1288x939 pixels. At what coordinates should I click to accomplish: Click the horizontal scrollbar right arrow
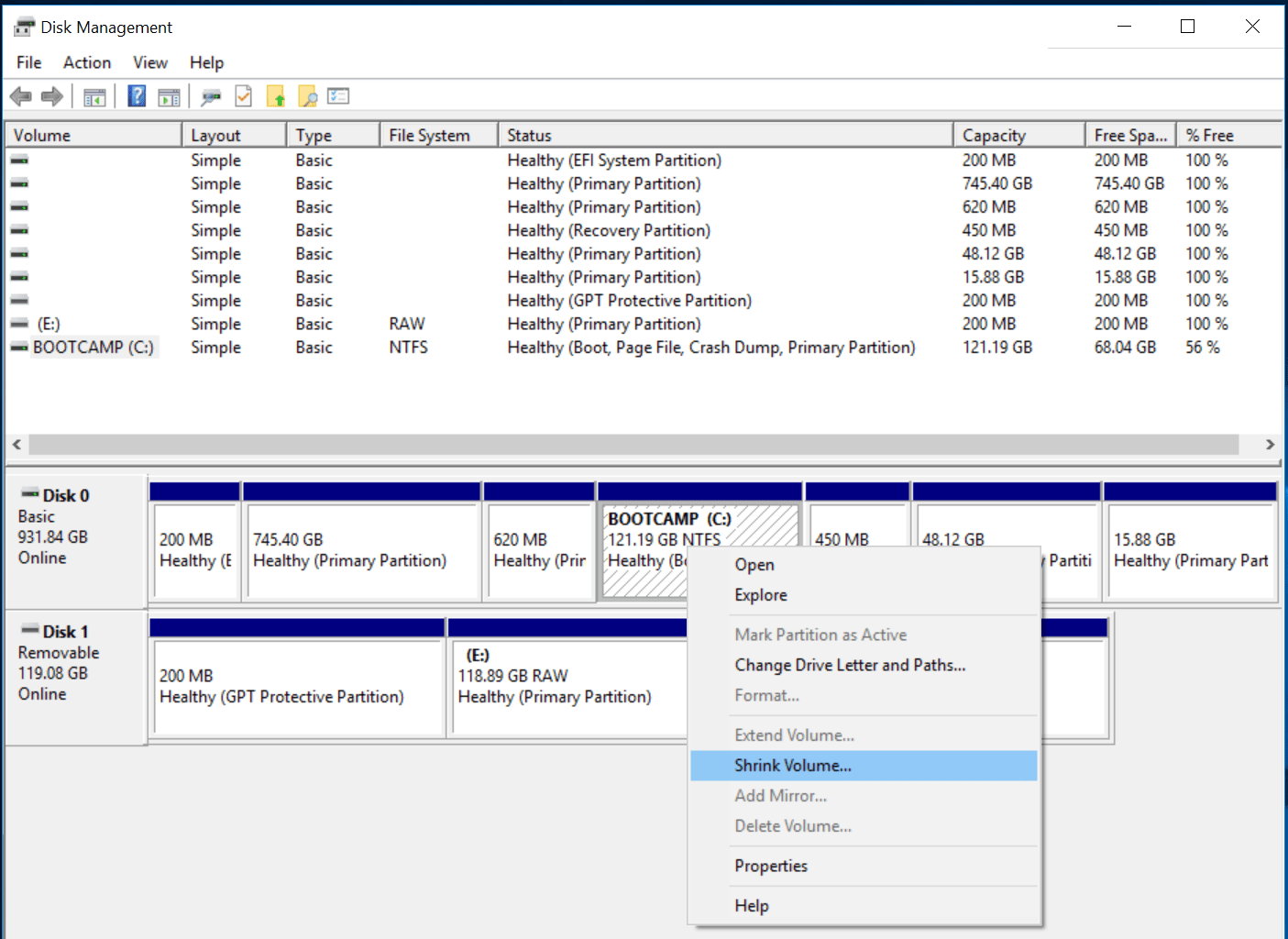coord(1270,445)
